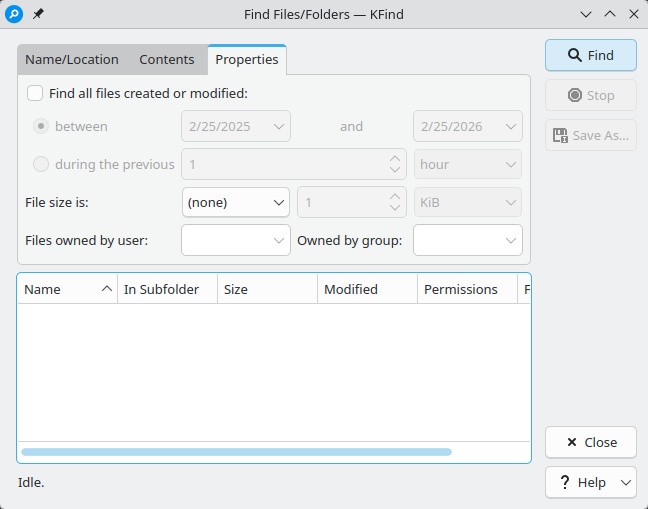Click the Save As button
The width and height of the screenshot is (648, 509).
(x=591, y=136)
